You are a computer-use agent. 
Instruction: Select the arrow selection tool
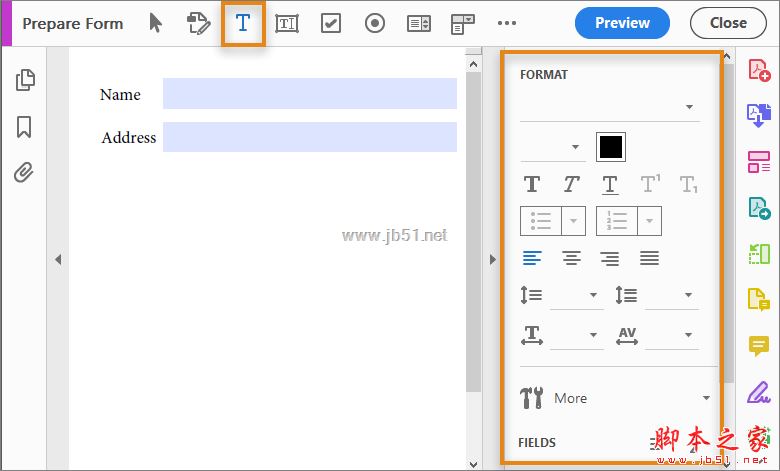[x=156, y=23]
